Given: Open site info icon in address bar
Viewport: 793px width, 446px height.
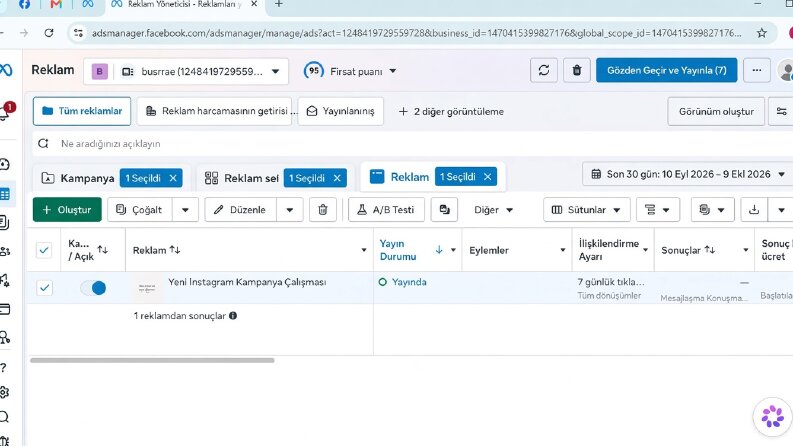Looking at the screenshot, I should tap(78, 33).
